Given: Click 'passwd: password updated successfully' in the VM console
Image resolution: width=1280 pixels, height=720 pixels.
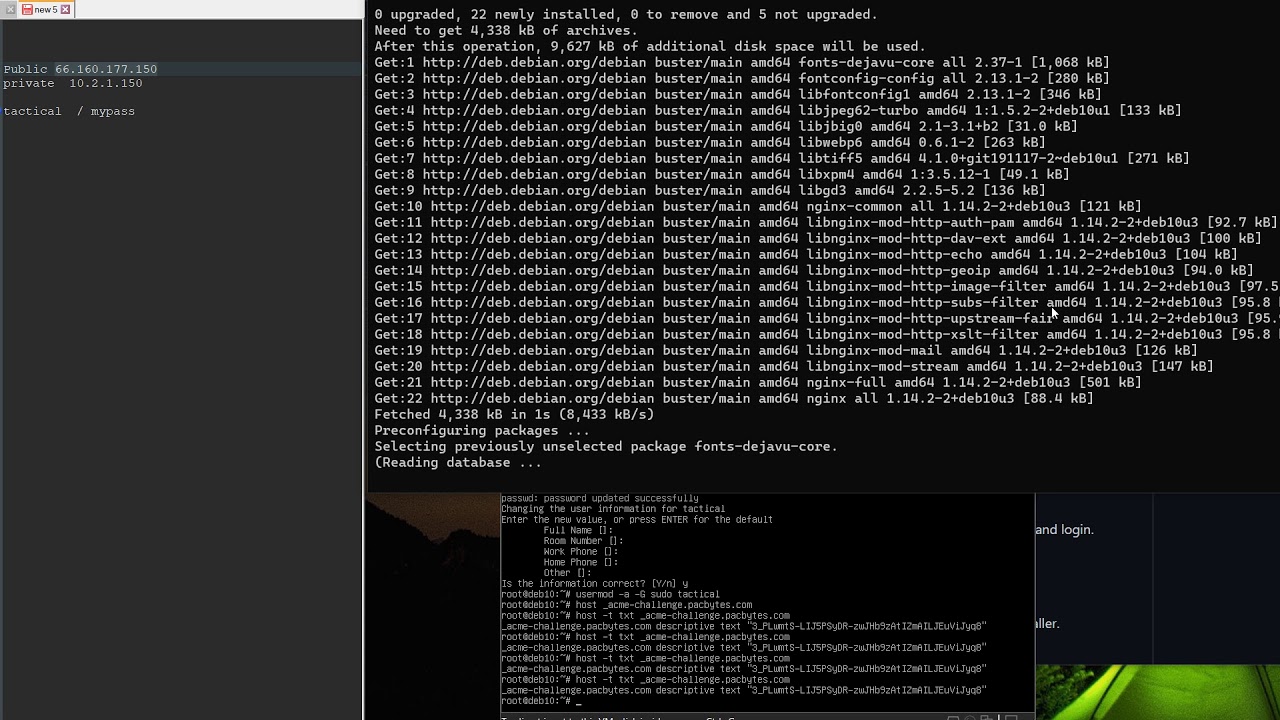Looking at the screenshot, I should coord(600,498).
